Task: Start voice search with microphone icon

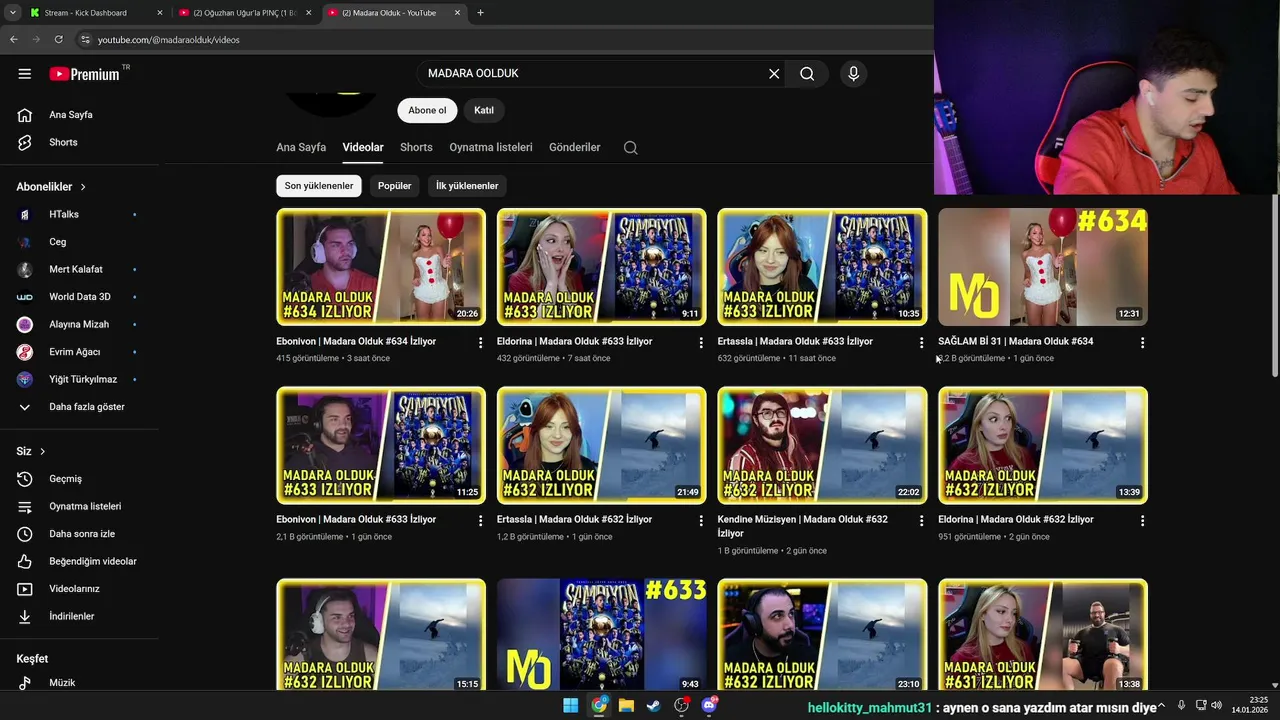Action: 853,74
